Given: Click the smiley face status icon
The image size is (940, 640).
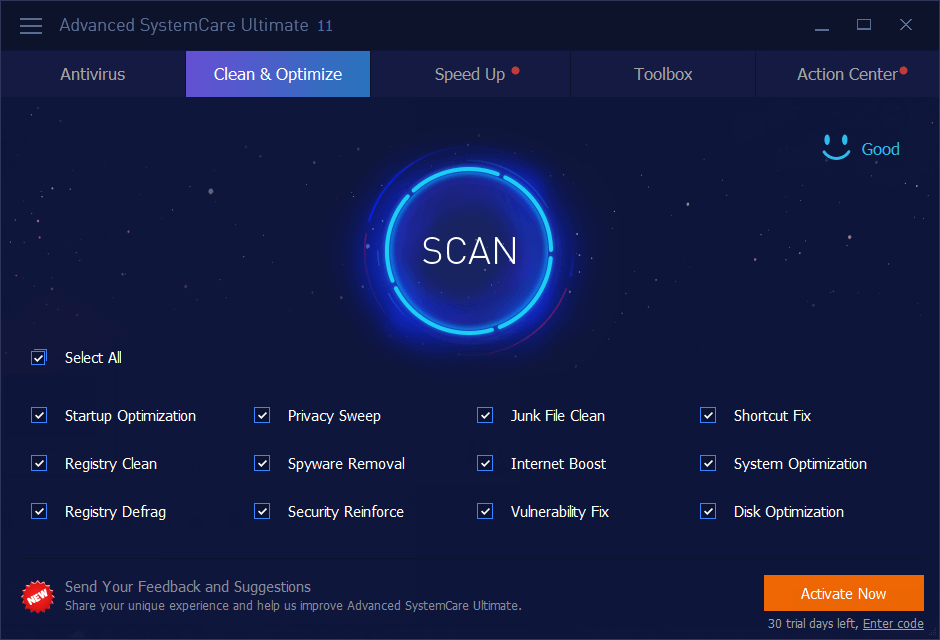Looking at the screenshot, I should pyautogui.click(x=836, y=148).
